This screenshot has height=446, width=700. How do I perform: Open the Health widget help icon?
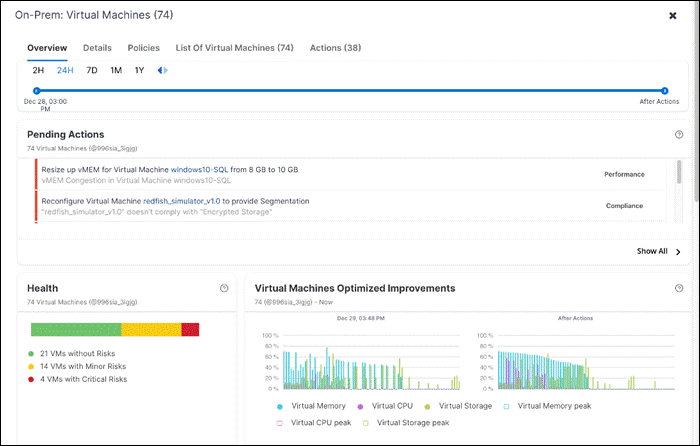click(x=224, y=288)
